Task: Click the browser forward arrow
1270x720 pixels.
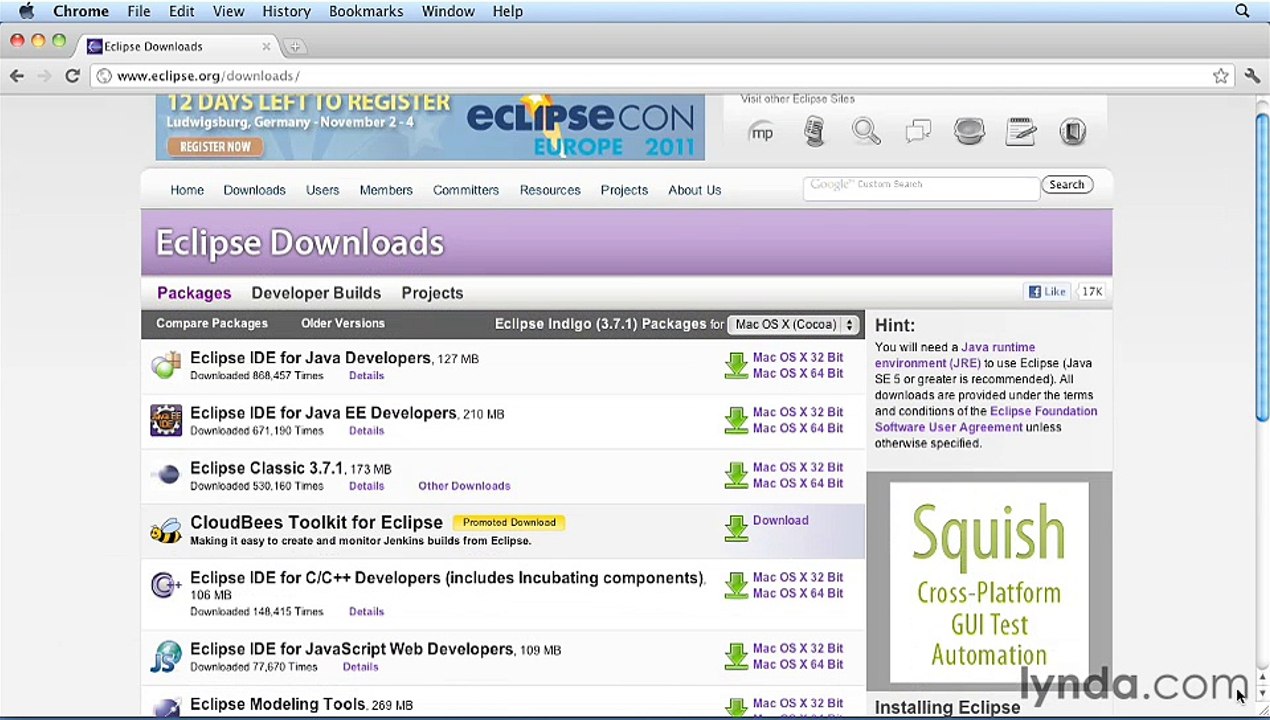Action: click(x=44, y=76)
